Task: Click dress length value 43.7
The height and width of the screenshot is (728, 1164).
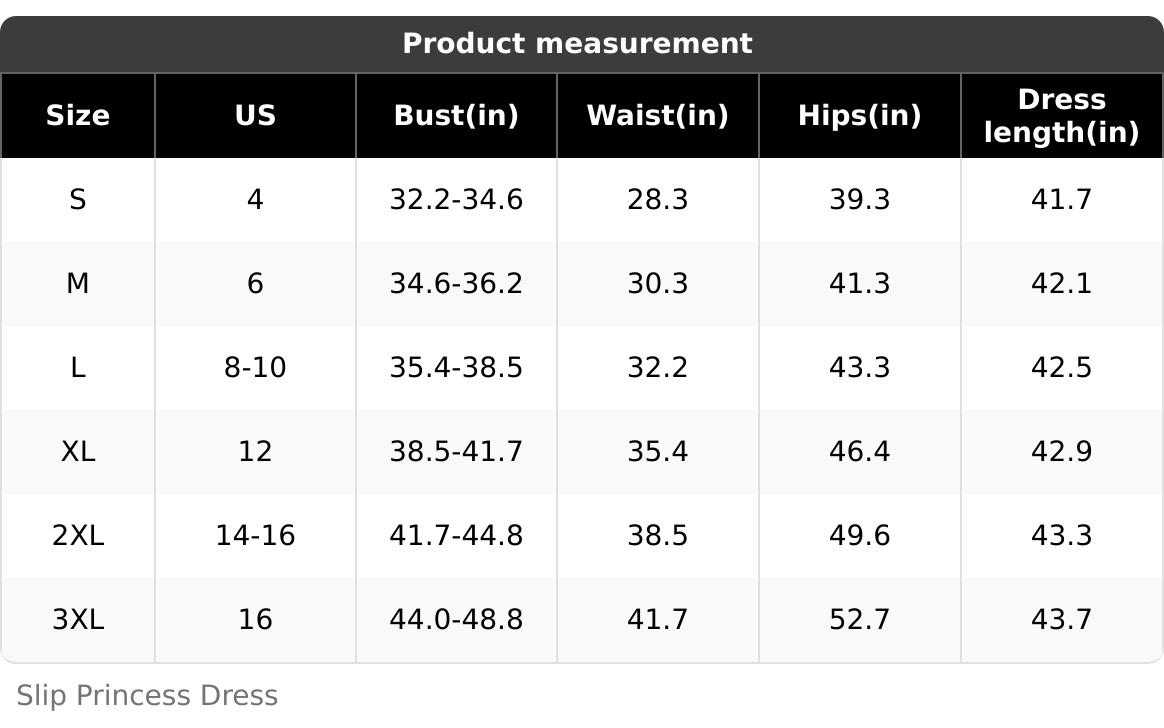Action: (x=1062, y=619)
